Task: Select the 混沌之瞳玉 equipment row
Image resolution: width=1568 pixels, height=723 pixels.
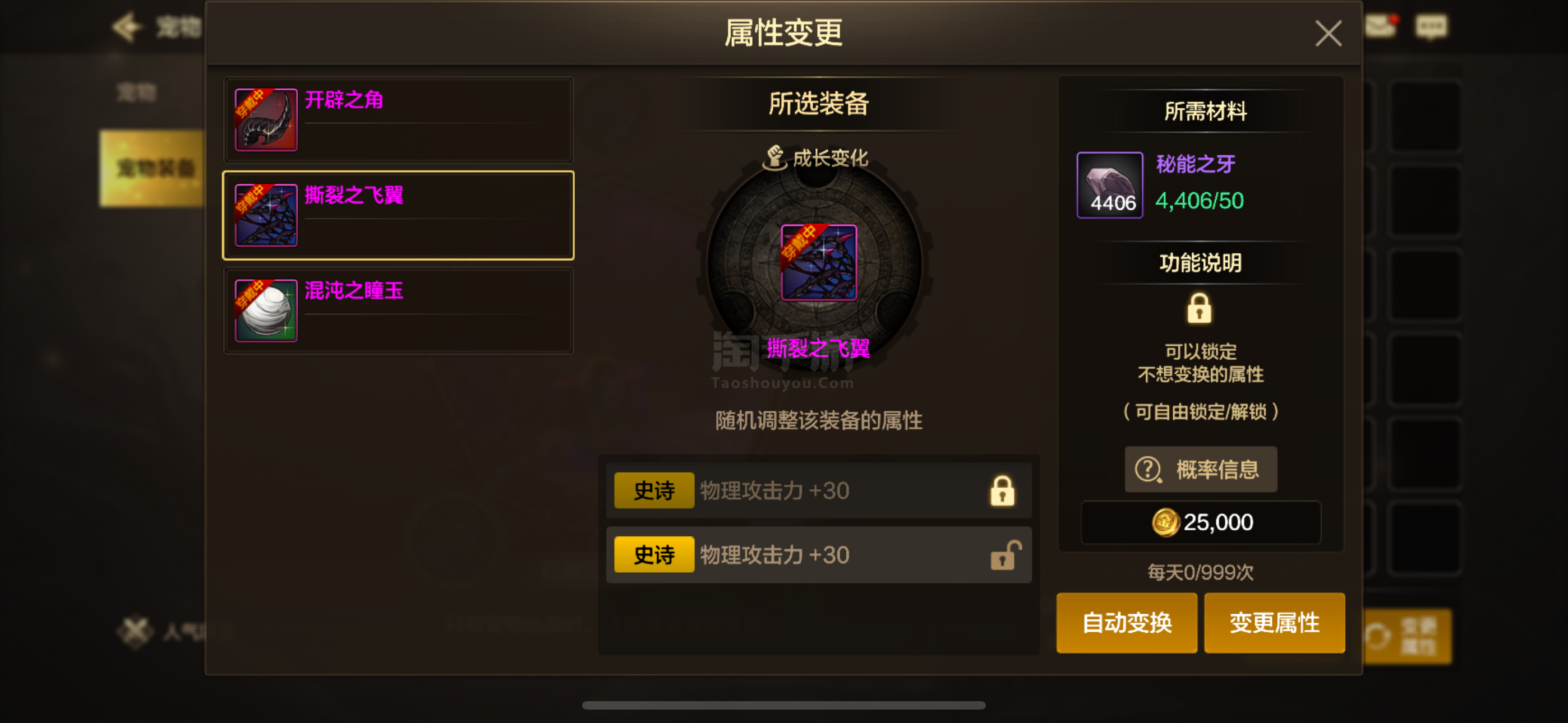Action: pos(398,310)
